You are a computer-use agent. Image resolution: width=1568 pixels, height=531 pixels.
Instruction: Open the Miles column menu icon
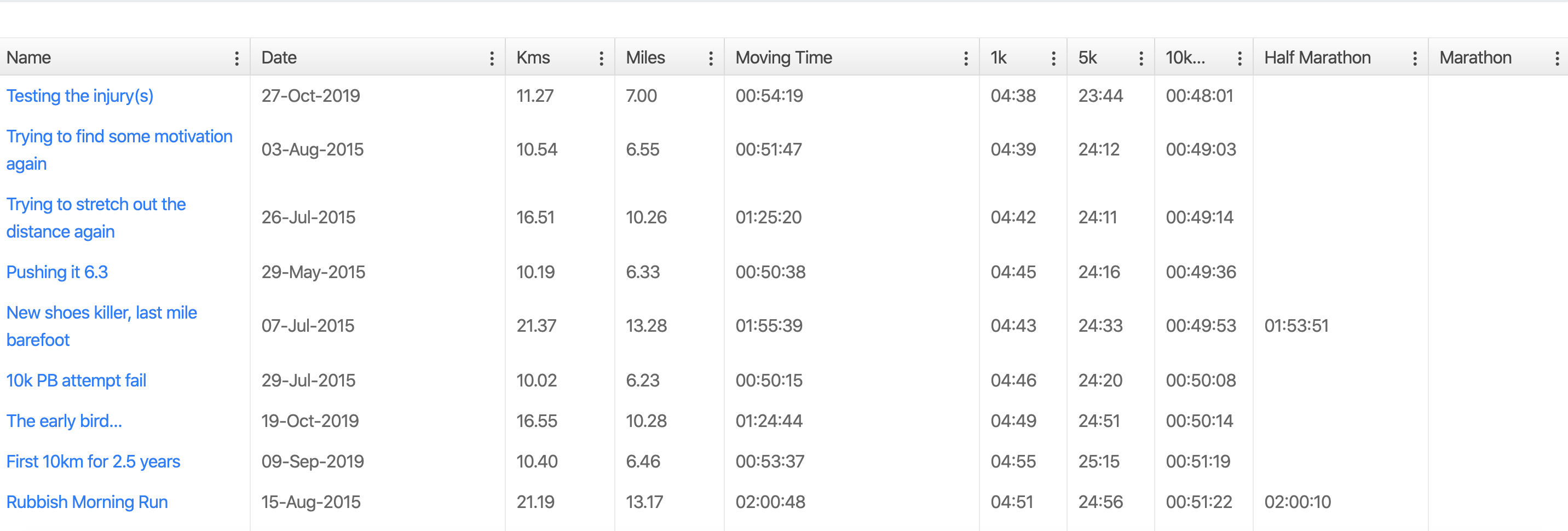[711, 59]
